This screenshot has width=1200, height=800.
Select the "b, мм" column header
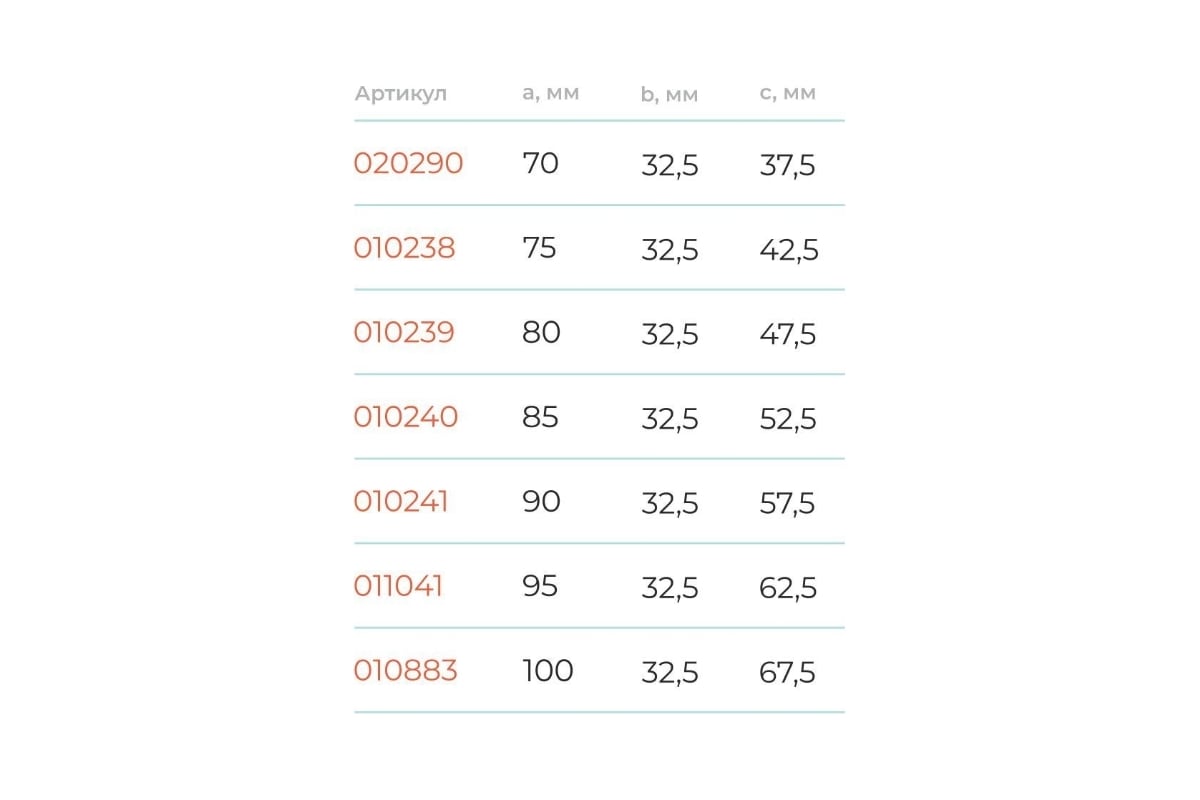(x=669, y=94)
